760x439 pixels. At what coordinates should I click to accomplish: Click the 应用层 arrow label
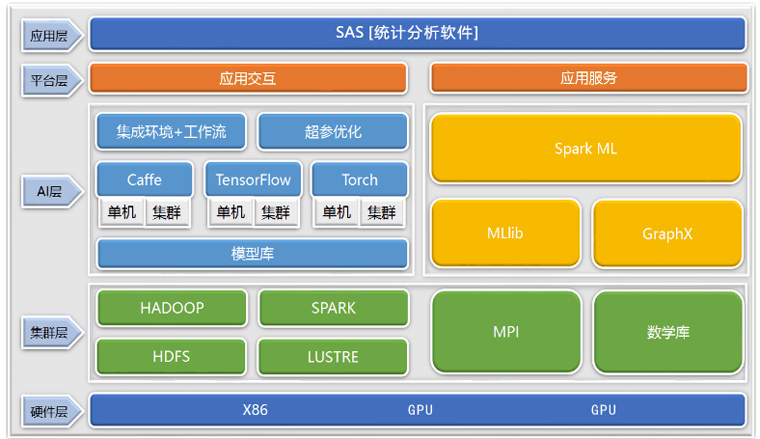(51, 35)
